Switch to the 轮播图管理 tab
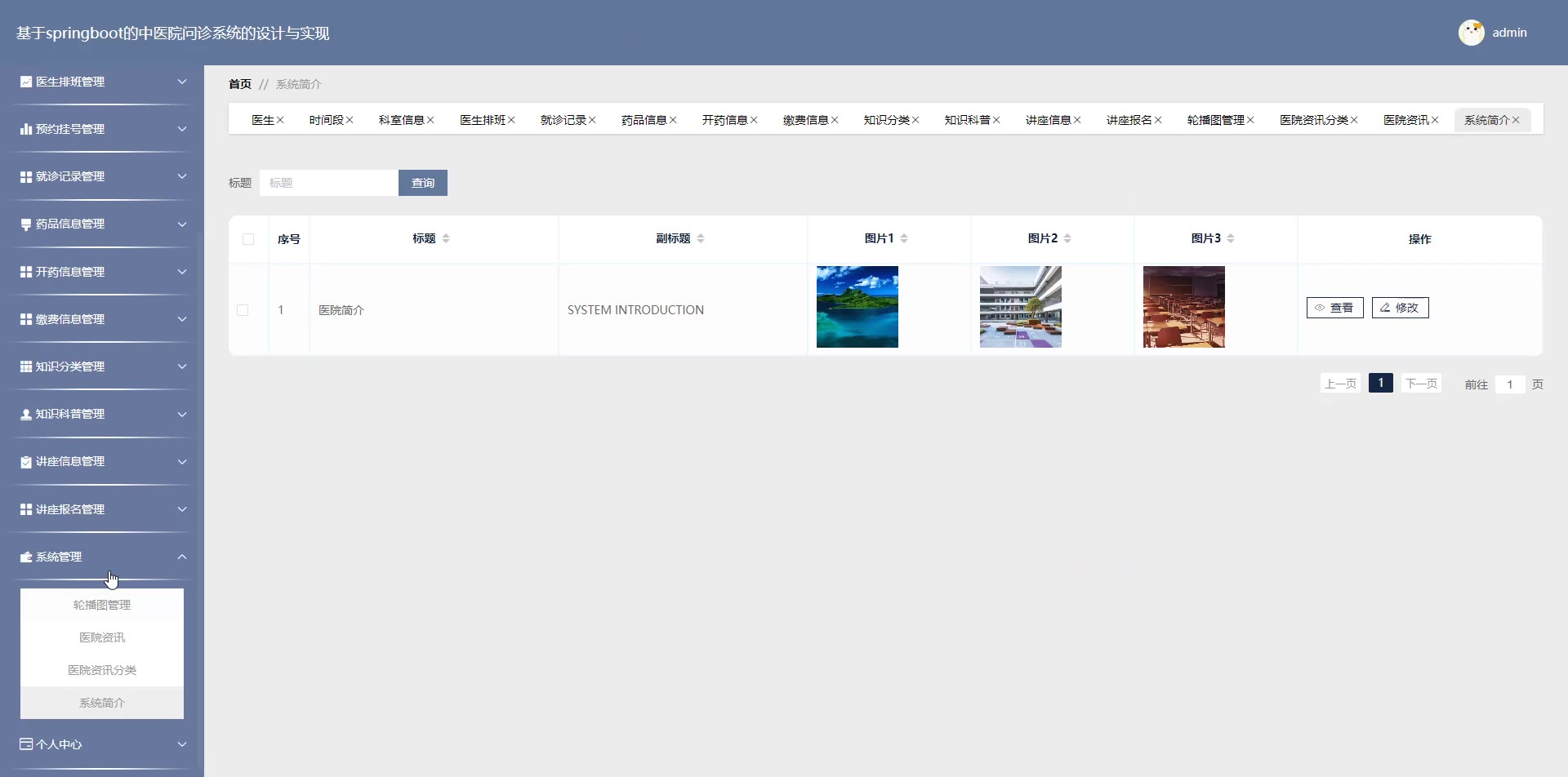This screenshot has height=777, width=1568. 1216,120
